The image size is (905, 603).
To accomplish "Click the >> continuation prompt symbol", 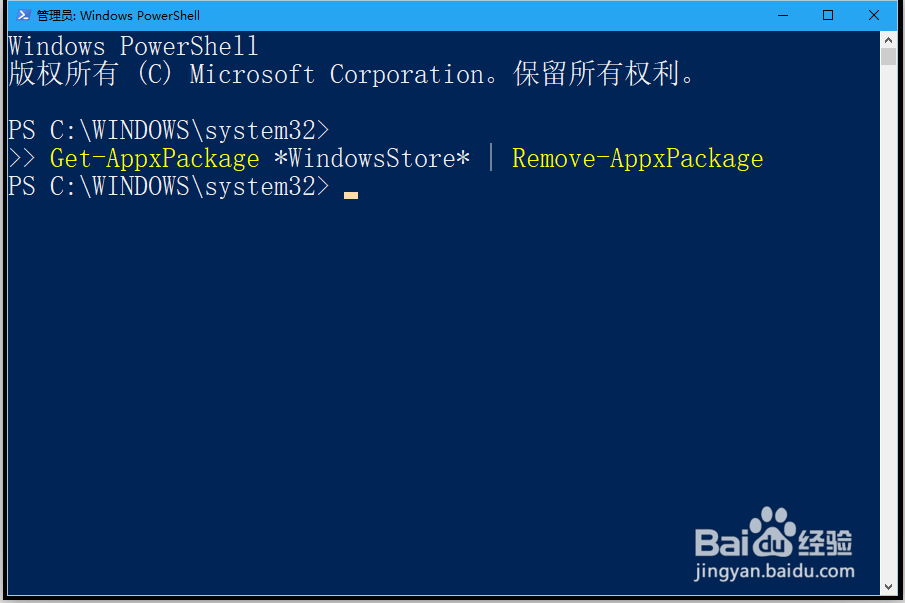I will [22, 158].
